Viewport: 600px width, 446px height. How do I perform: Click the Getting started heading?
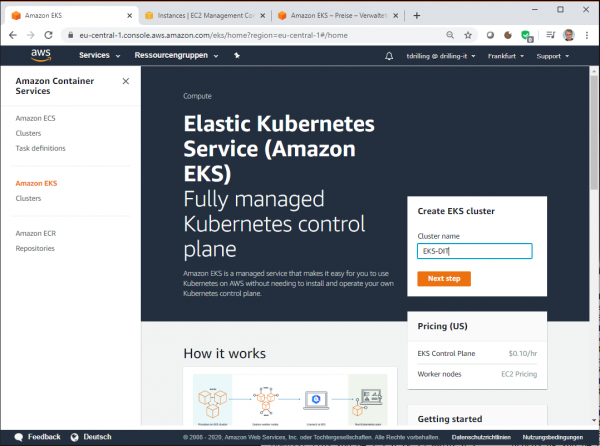tap(450, 419)
